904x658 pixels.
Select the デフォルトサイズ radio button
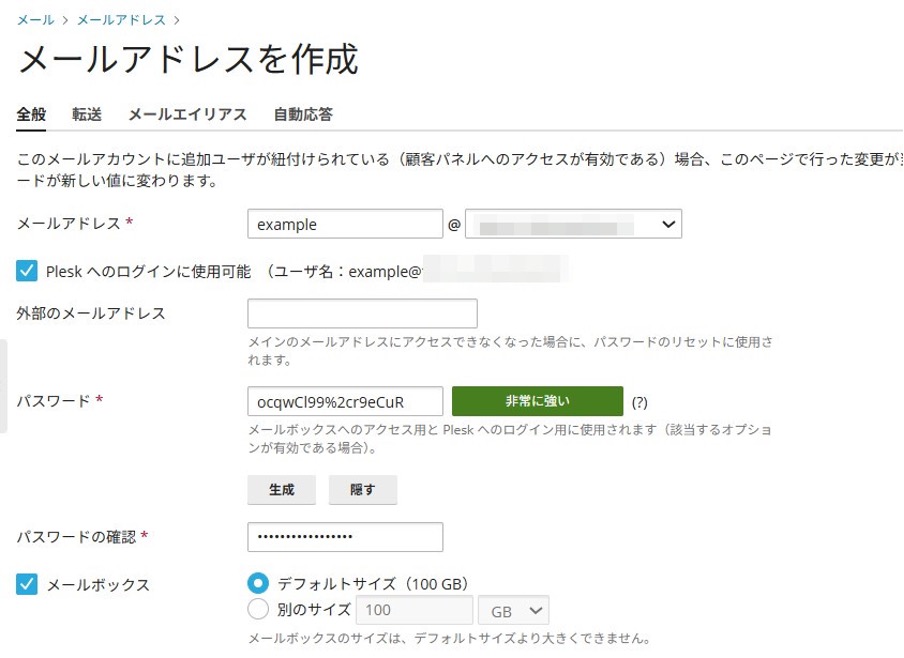click(x=258, y=583)
